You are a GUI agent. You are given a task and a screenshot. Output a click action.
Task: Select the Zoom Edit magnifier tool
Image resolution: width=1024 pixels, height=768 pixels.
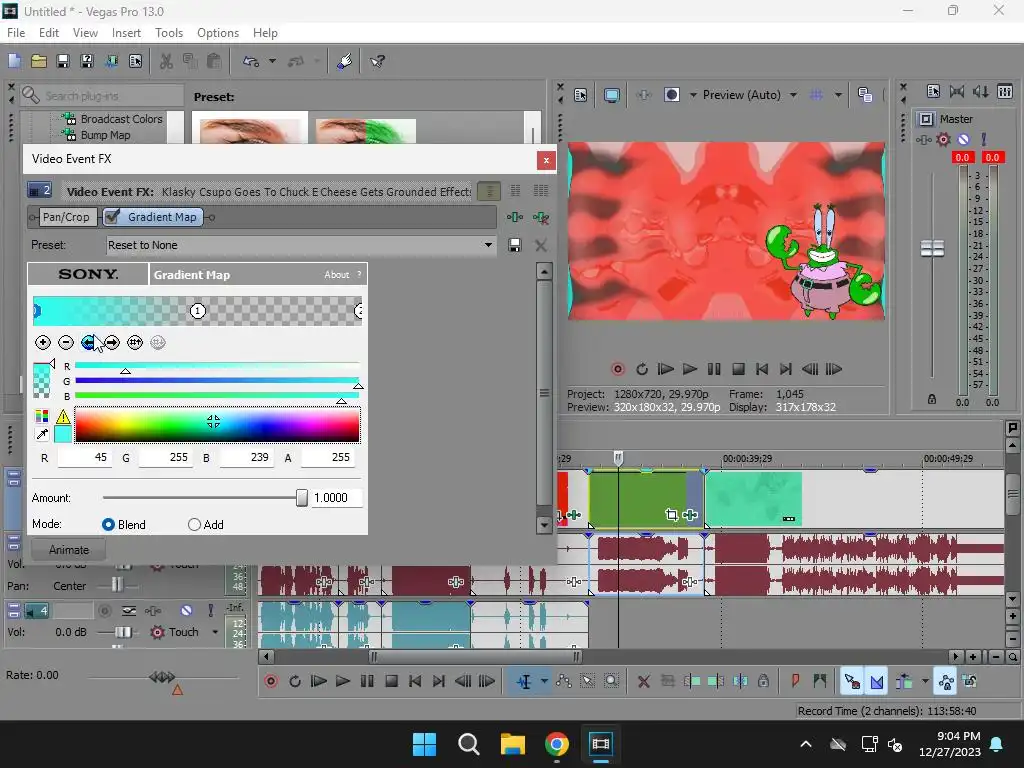tap(611, 682)
